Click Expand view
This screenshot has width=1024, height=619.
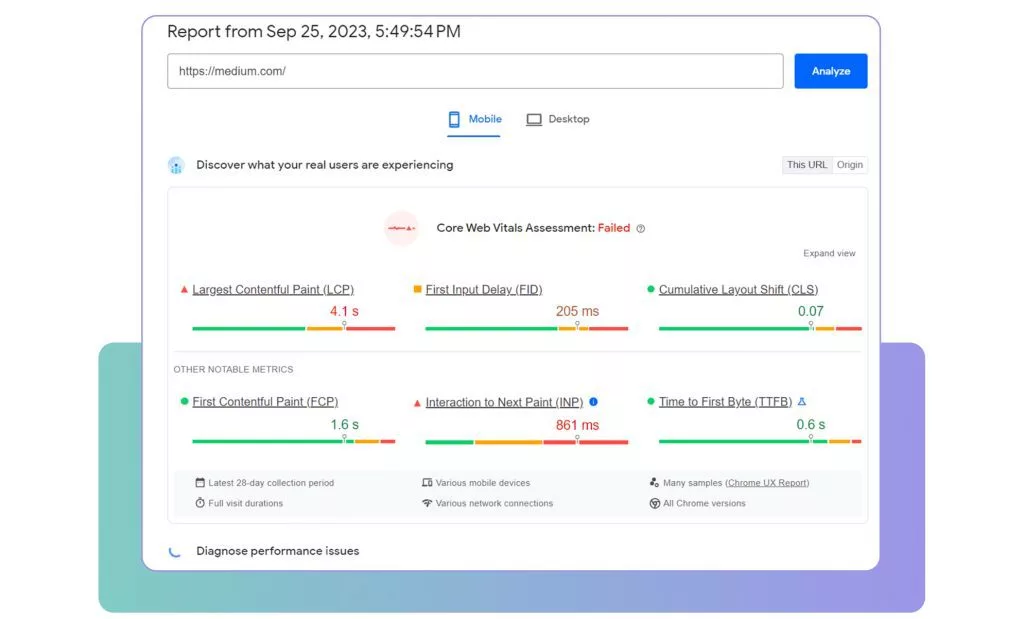coord(829,253)
